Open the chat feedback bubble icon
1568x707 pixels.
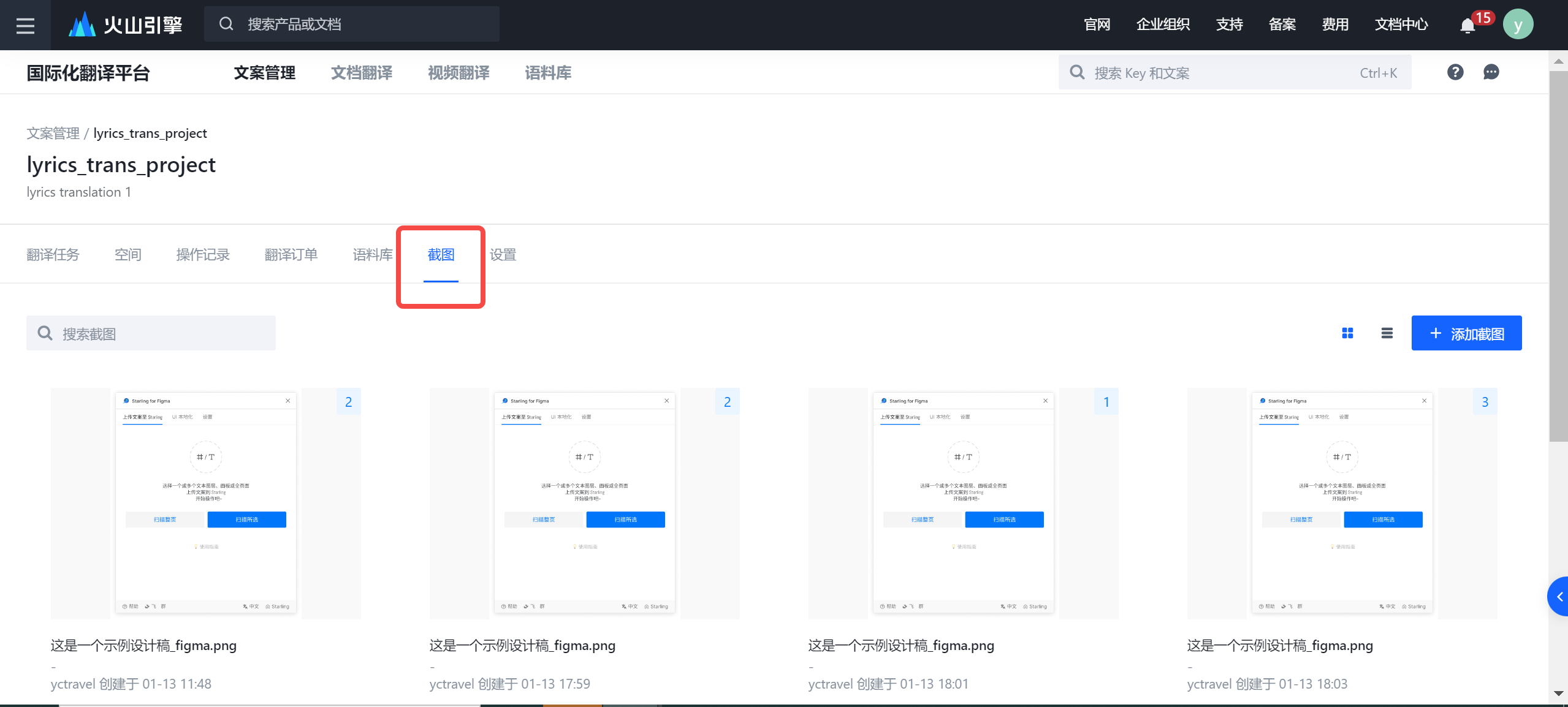(1491, 72)
